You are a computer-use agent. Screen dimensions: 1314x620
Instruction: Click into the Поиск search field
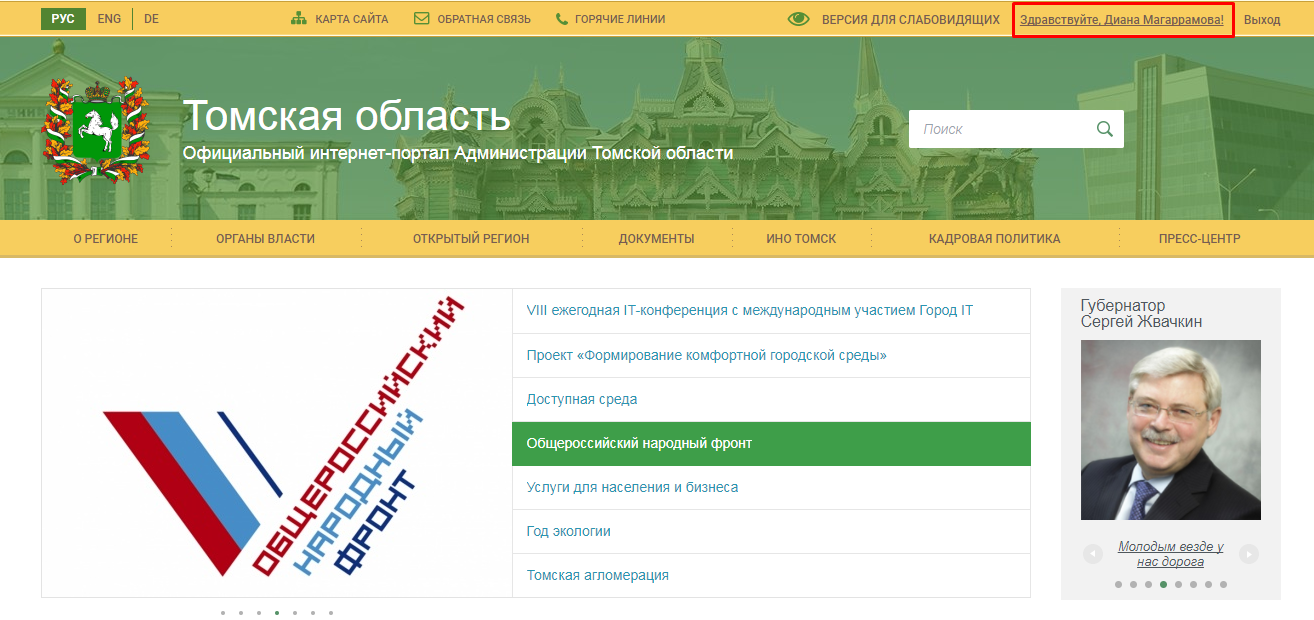click(x=1000, y=129)
